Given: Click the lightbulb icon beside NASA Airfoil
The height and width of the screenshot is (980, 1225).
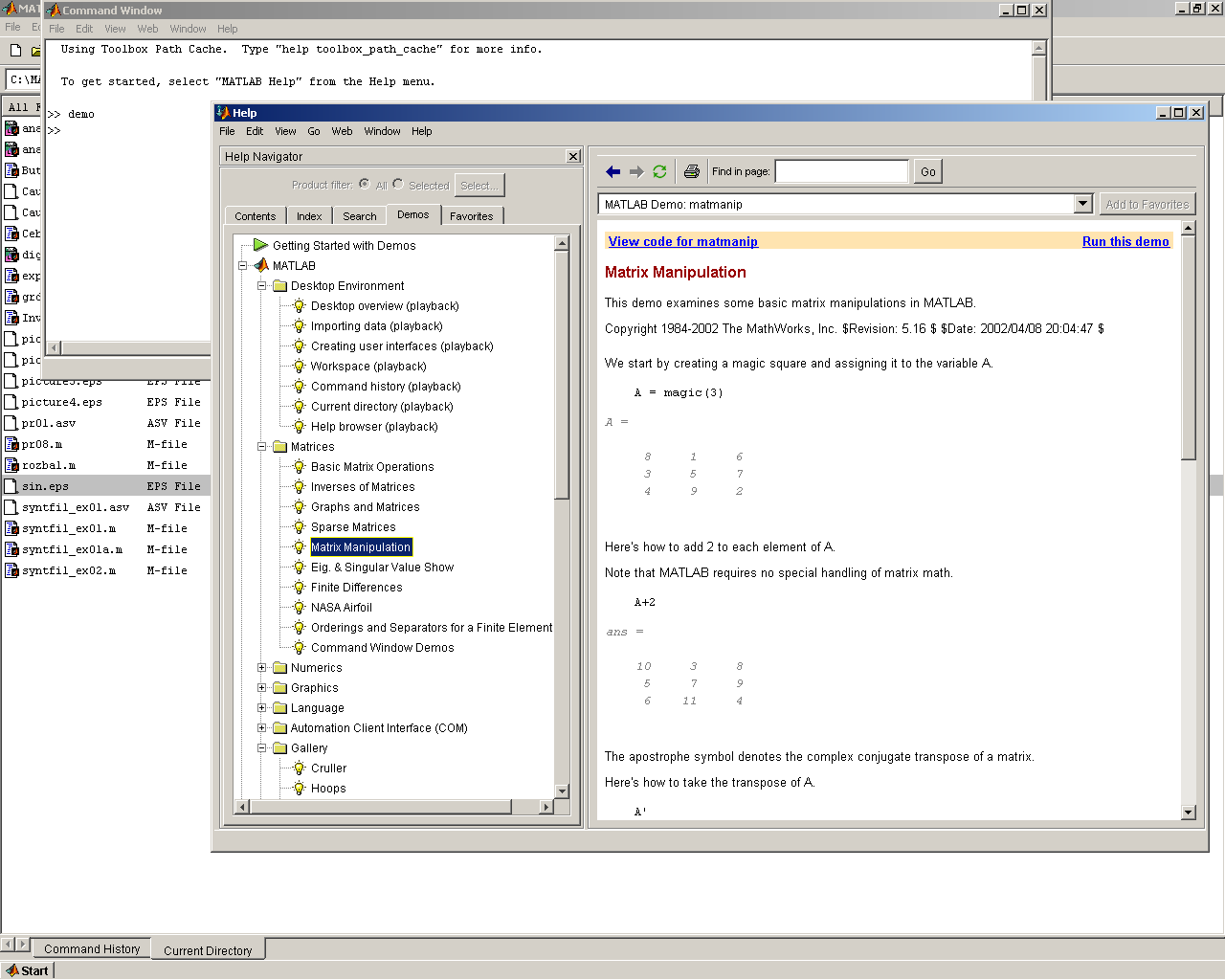Looking at the screenshot, I should pos(299,607).
